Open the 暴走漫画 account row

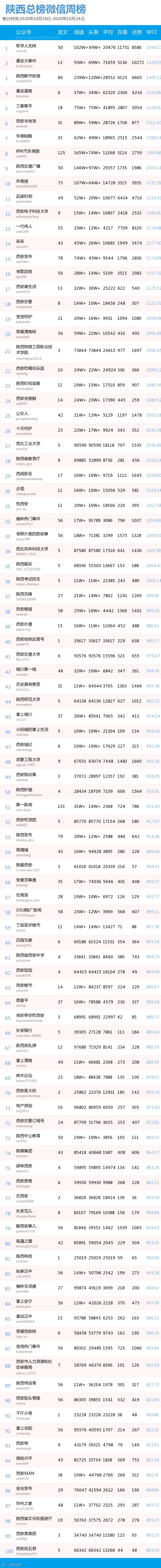[80, 93]
